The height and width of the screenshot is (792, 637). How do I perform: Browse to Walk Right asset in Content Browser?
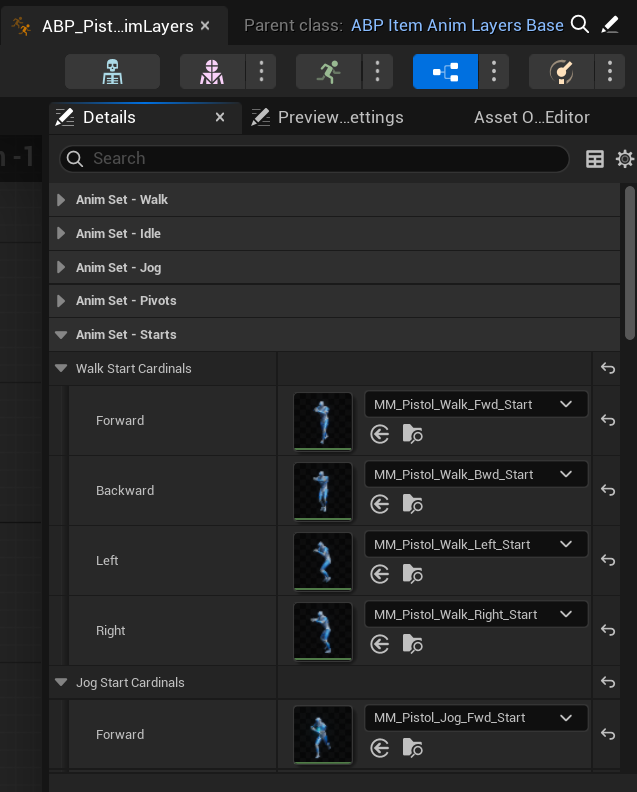pos(412,645)
